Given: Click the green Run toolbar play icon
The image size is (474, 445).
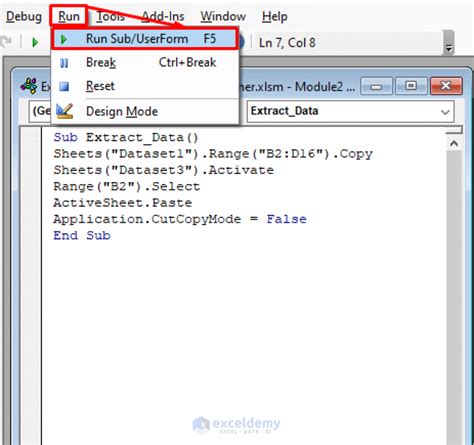Looking at the screenshot, I should click(35, 42).
